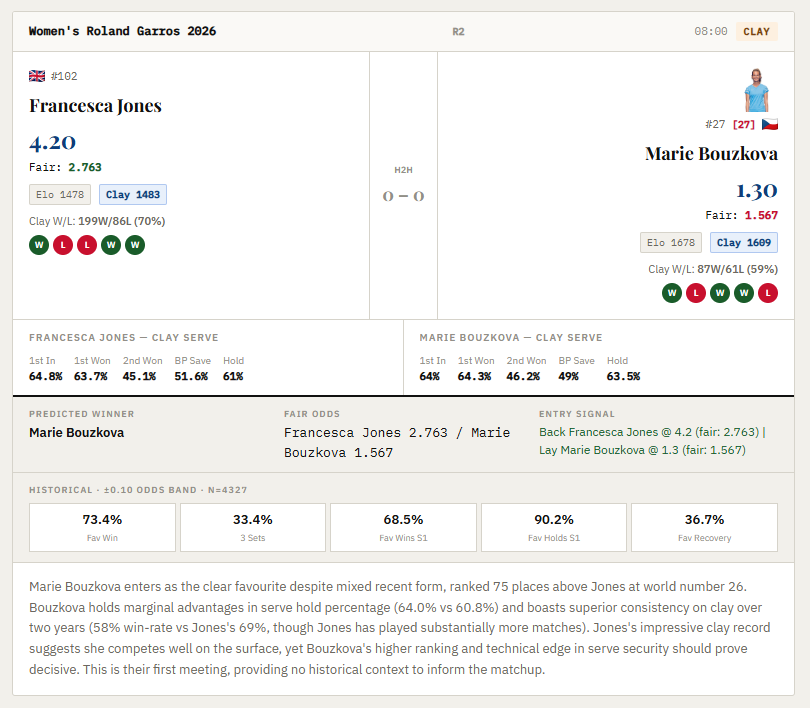The height and width of the screenshot is (708, 810).
Task: Click Francesca Jones's third form circle (L)
Action: [87, 245]
